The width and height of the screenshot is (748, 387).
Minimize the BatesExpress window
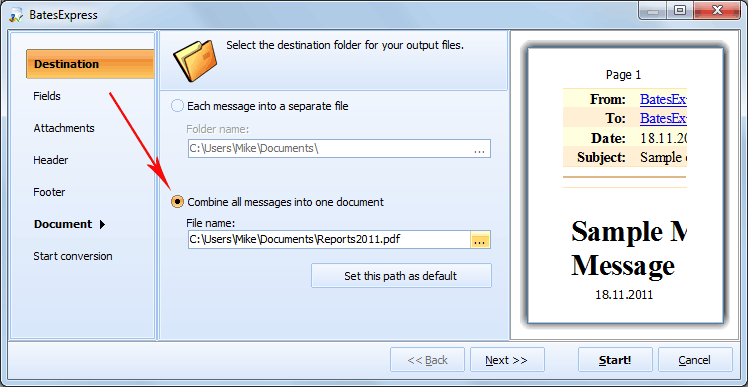pos(655,10)
